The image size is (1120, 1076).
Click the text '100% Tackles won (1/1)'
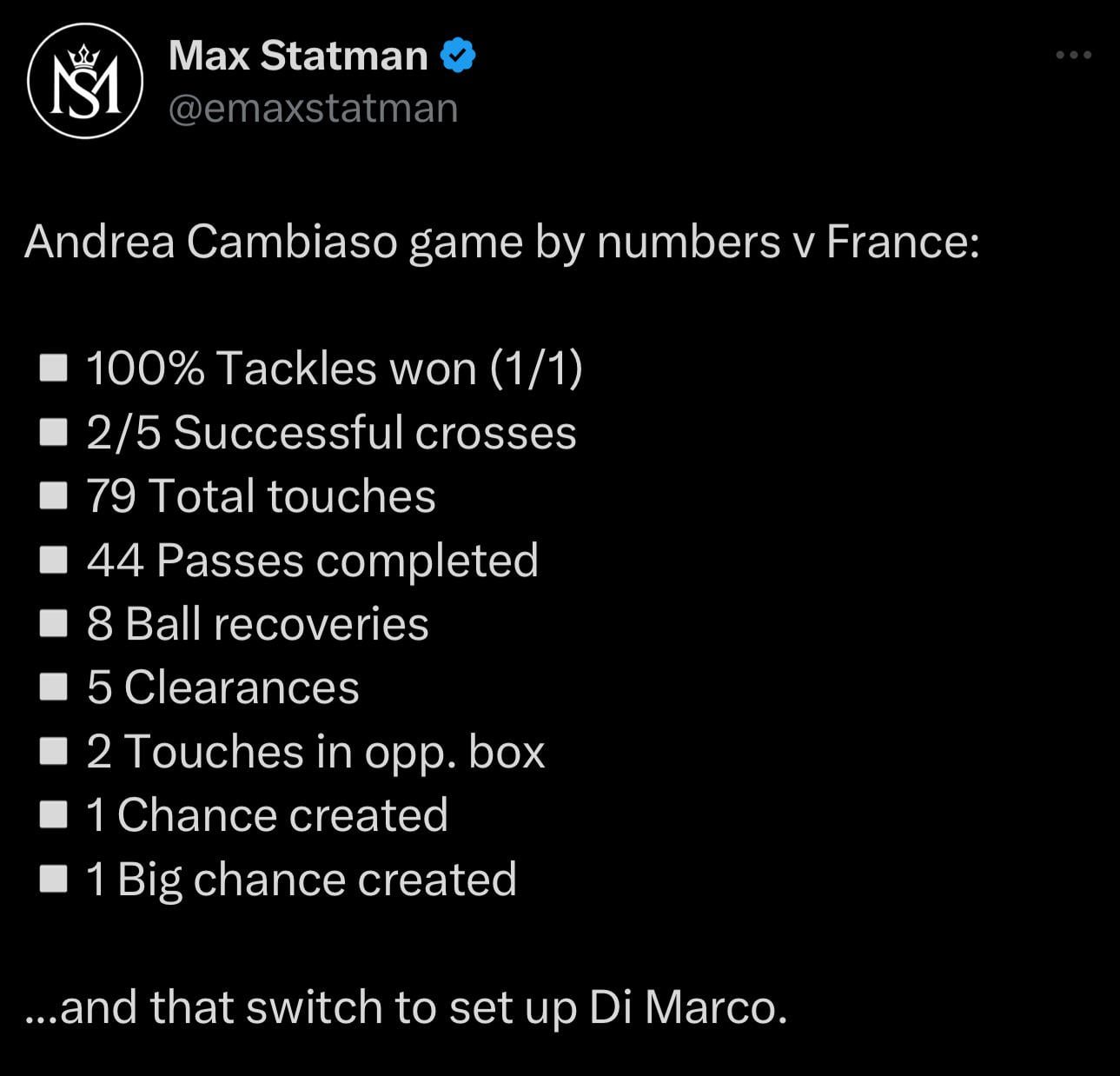[x=335, y=369]
